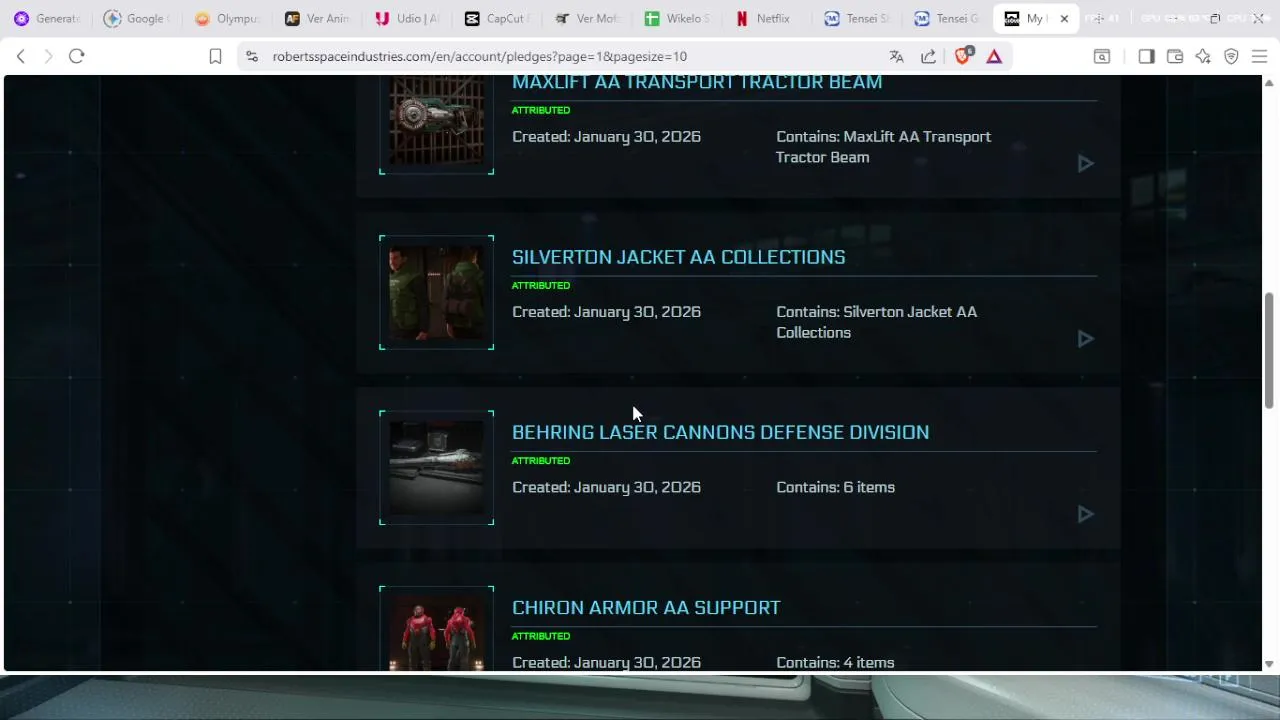
Task: Click 'Contains: MaxLift AA Transport Tractor Beam' text
Action: 884,147
